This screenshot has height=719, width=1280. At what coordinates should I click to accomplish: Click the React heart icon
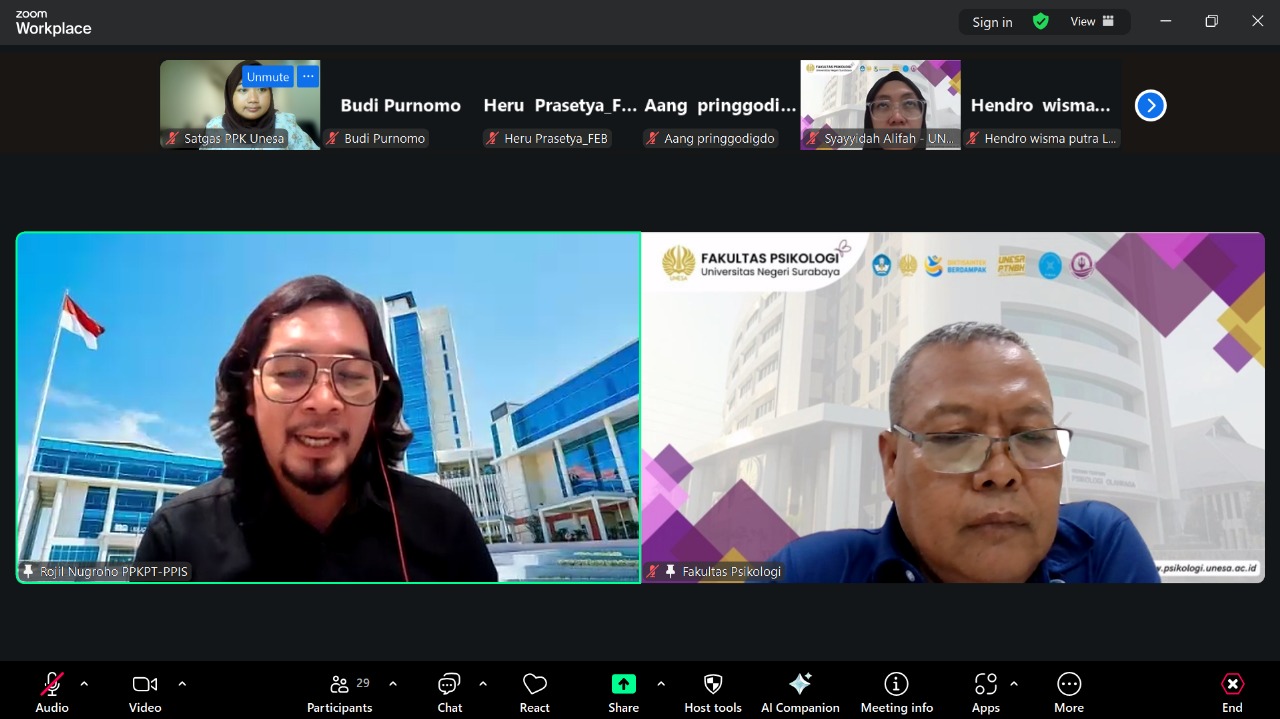534,692
